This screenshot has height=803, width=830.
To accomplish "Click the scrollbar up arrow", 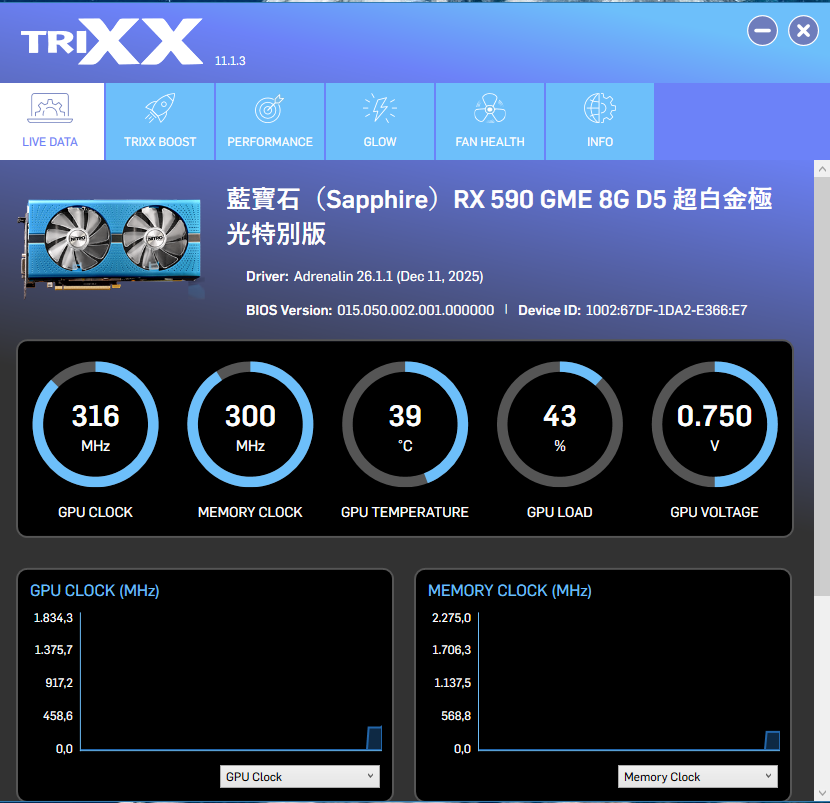I will tap(822, 169).
